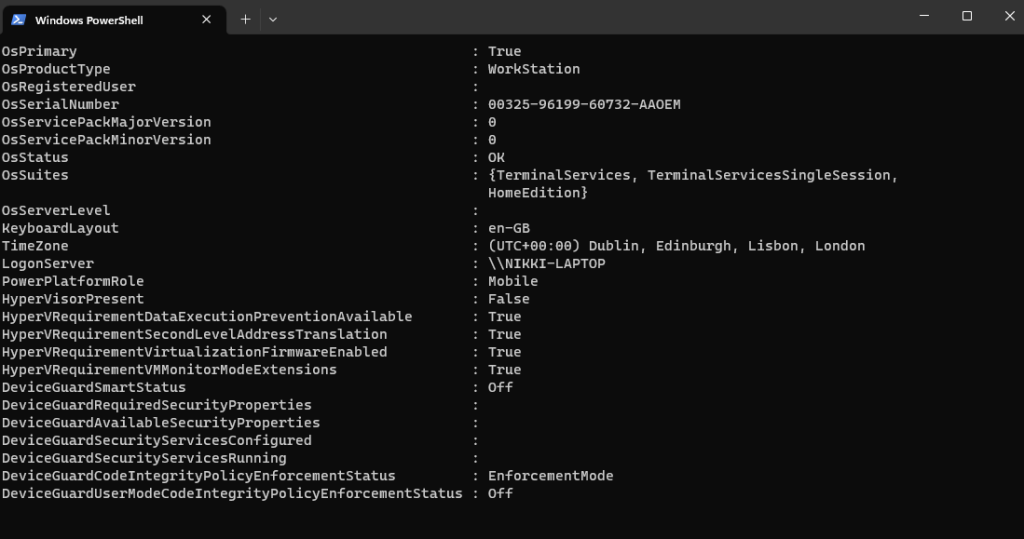Click DeviceGuardCodeIntegrityPolicyEnforcementStatus property name
This screenshot has width=1024, height=539.
(199, 476)
